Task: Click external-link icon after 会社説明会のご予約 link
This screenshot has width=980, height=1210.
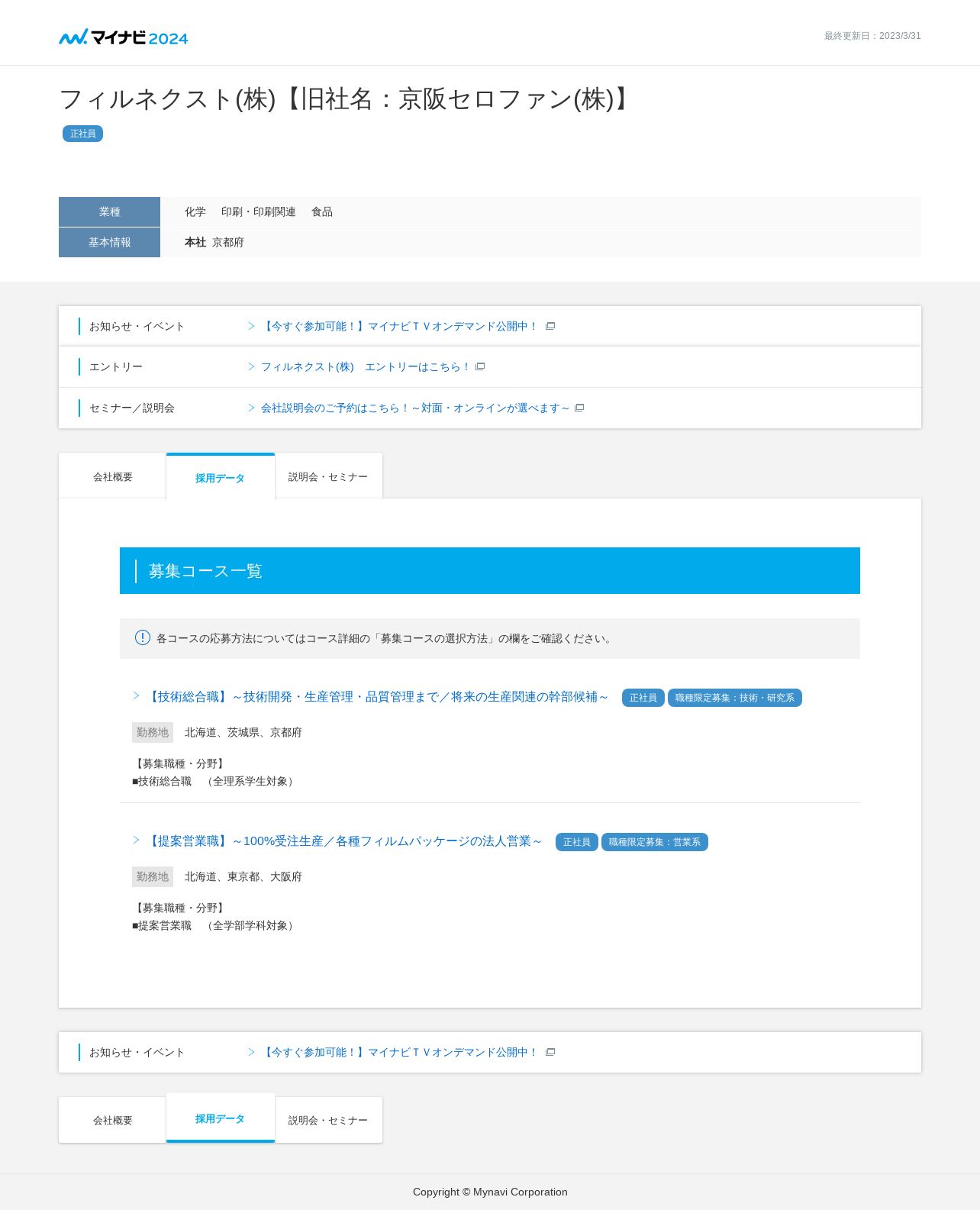Action: 579,408
